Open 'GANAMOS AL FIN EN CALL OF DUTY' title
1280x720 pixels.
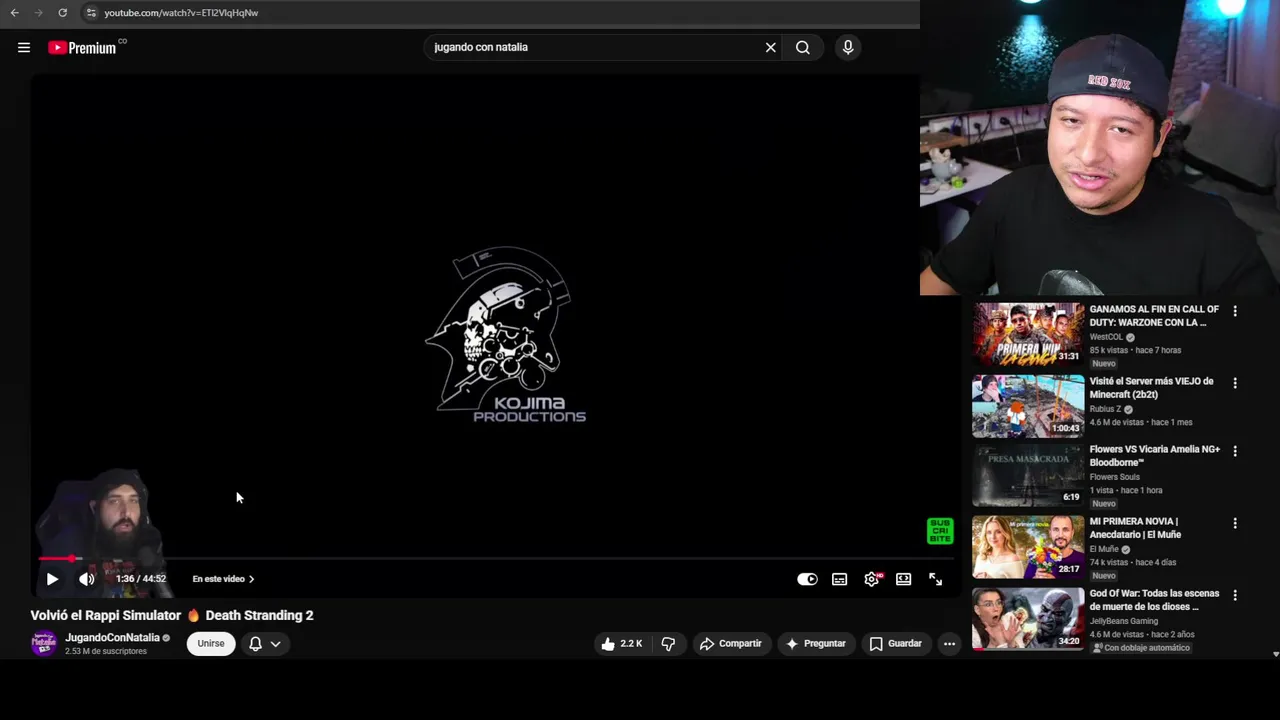pyautogui.click(x=1154, y=316)
